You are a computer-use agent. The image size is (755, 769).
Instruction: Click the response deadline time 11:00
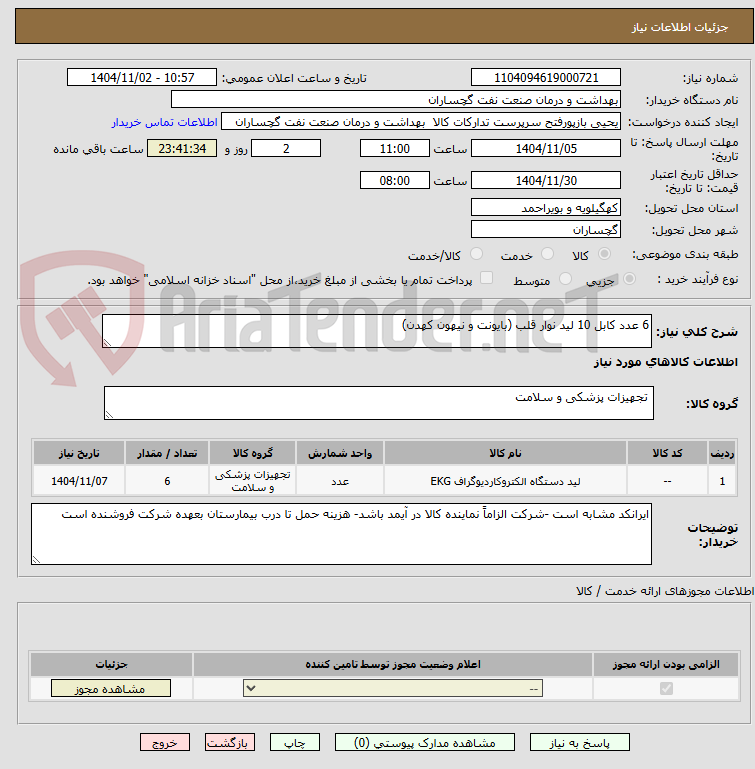[x=394, y=148]
